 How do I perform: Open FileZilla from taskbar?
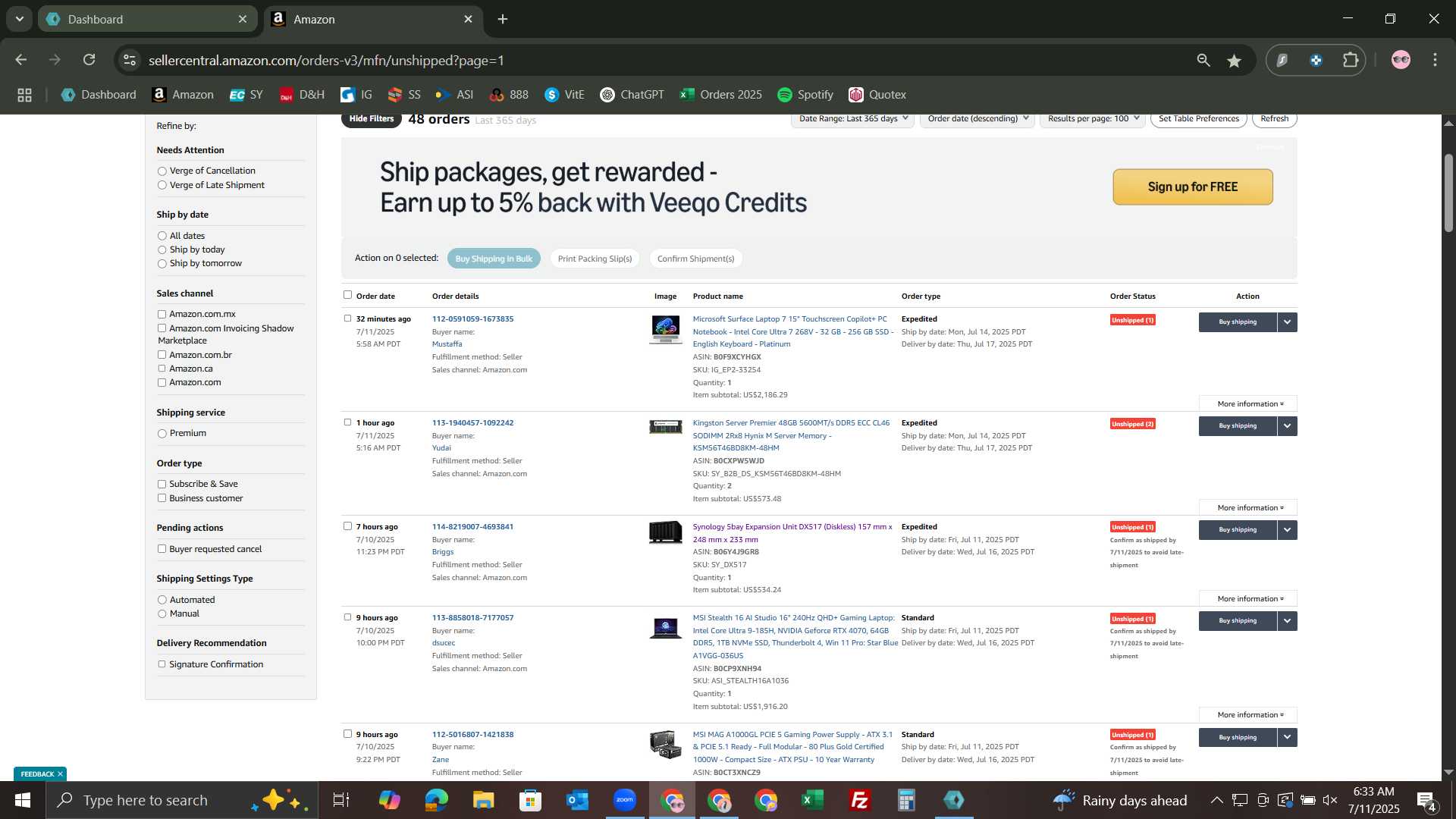pos(860,800)
